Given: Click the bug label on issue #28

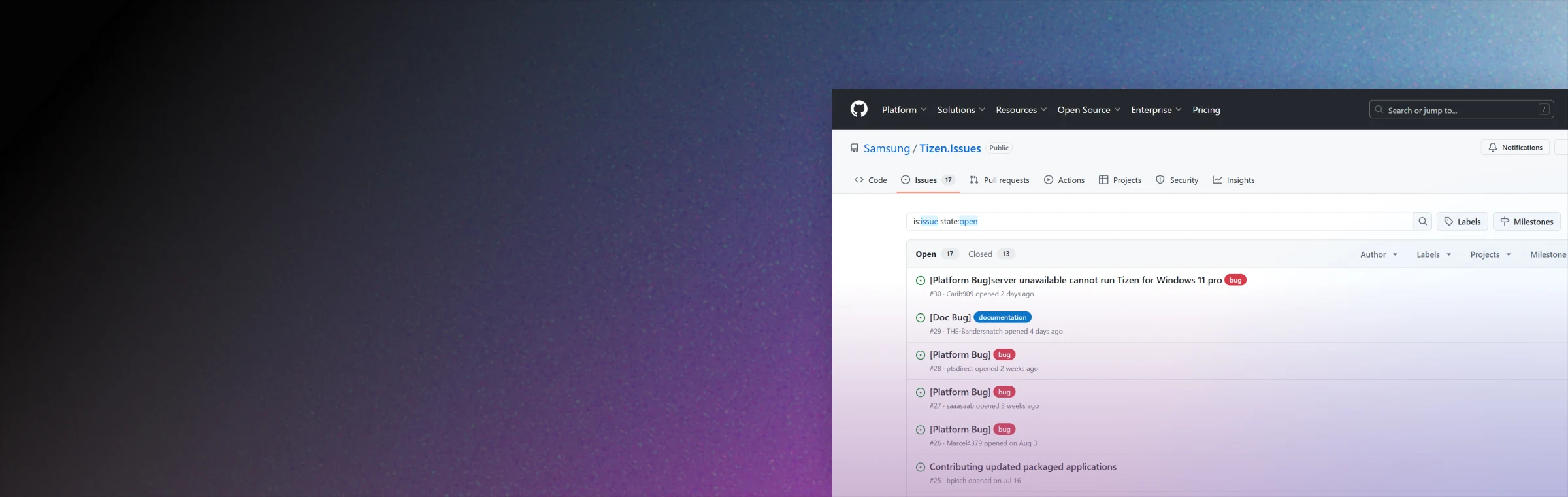Looking at the screenshot, I should click(1004, 354).
